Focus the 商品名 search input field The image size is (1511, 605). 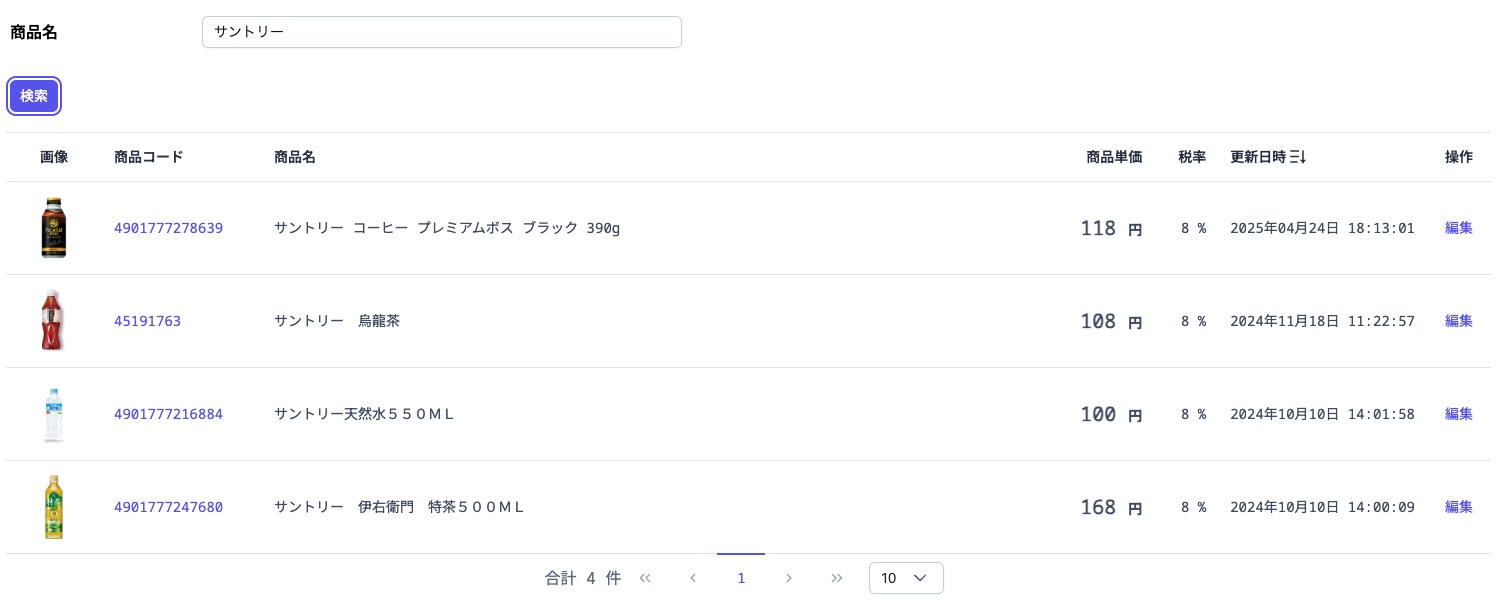click(441, 32)
